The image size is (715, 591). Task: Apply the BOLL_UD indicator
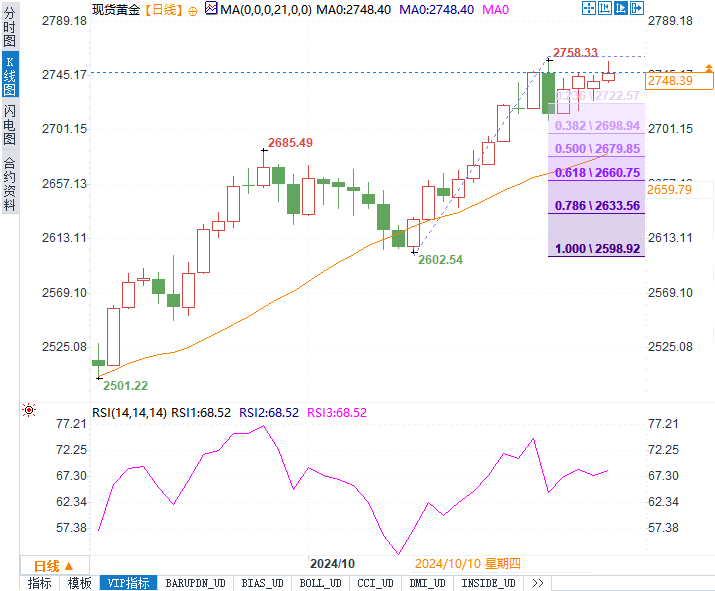[x=320, y=583]
